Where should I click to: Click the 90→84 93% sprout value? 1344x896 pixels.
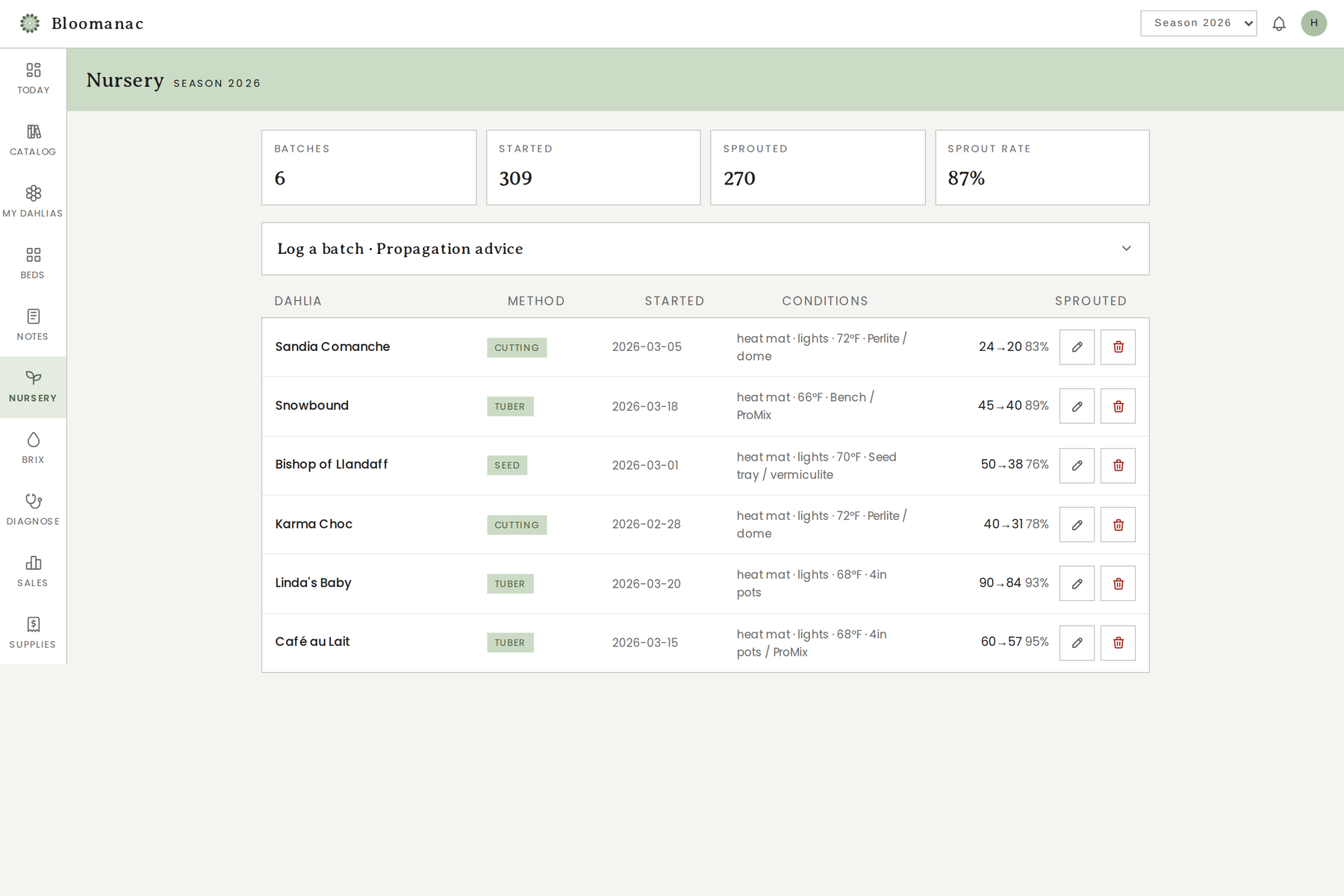(1013, 583)
